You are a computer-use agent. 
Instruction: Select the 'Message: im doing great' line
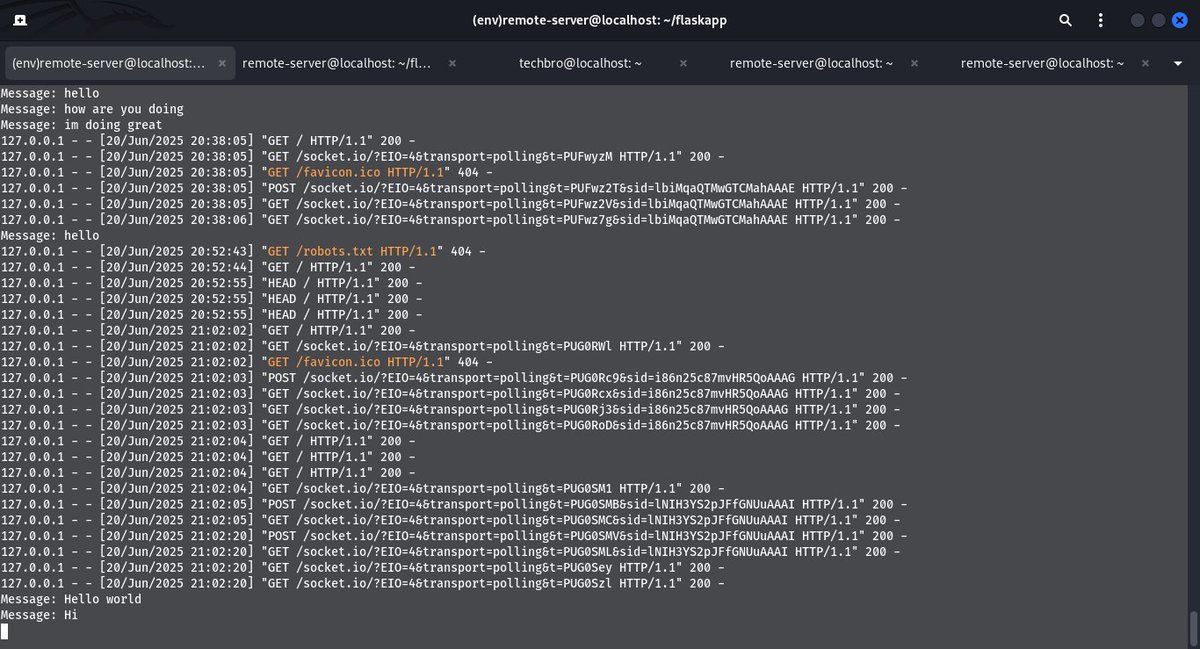[x=81, y=125]
